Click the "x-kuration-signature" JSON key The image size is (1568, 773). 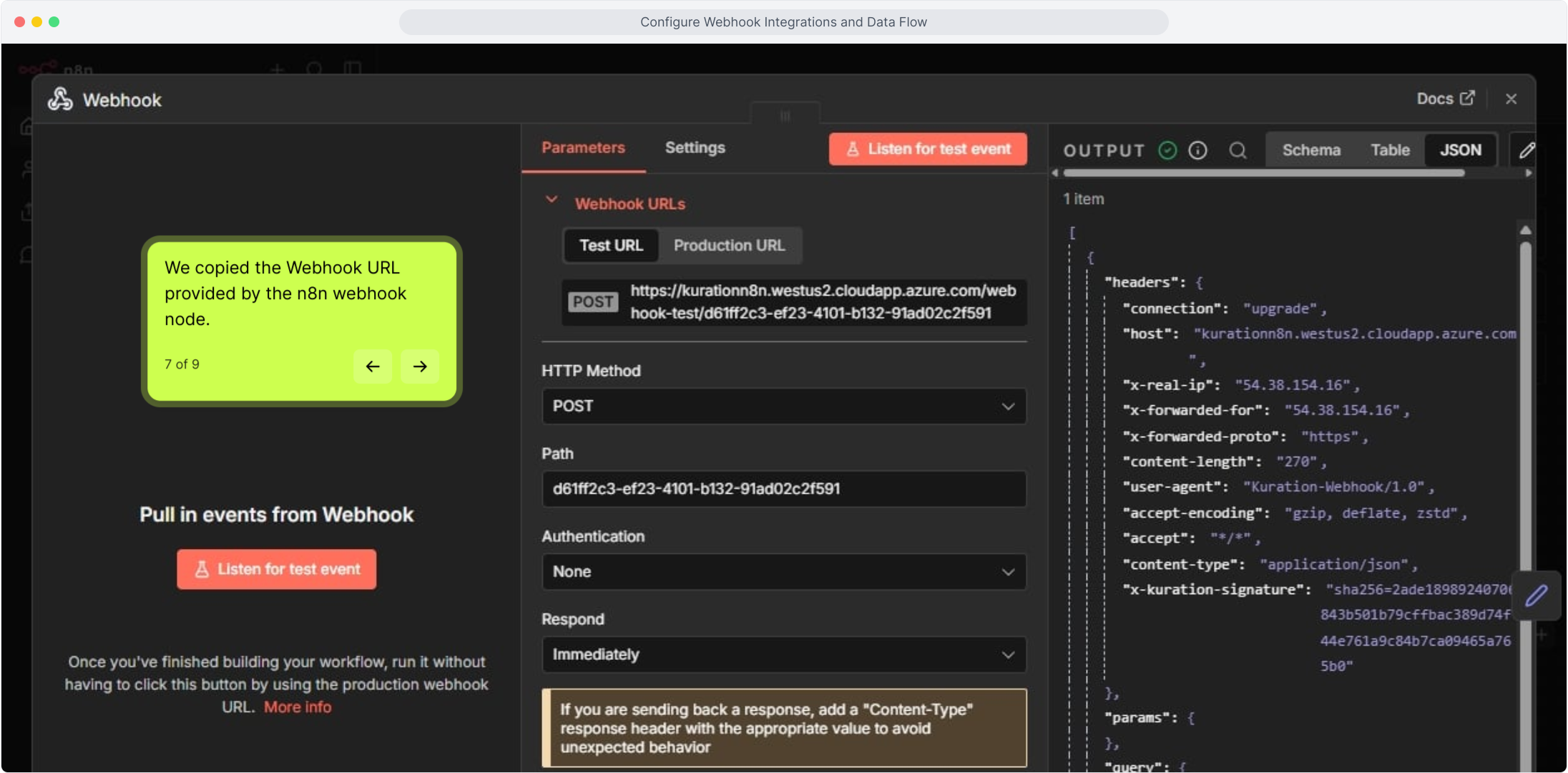[1216, 590]
